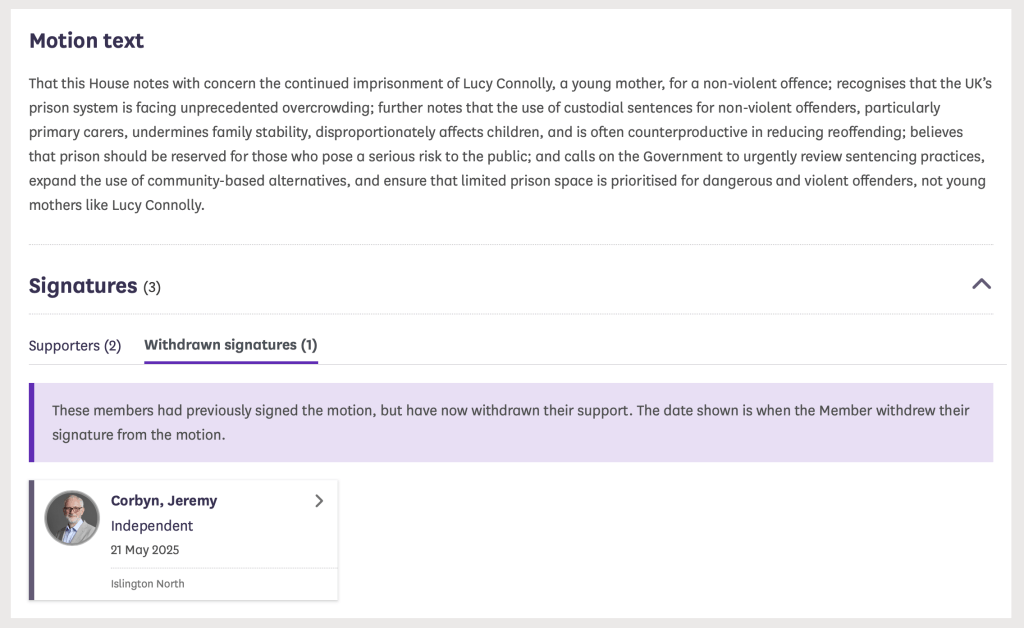This screenshot has height=628, width=1024.
Task: Select the Withdrawn signatures (1) tab
Action: [230, 345]
